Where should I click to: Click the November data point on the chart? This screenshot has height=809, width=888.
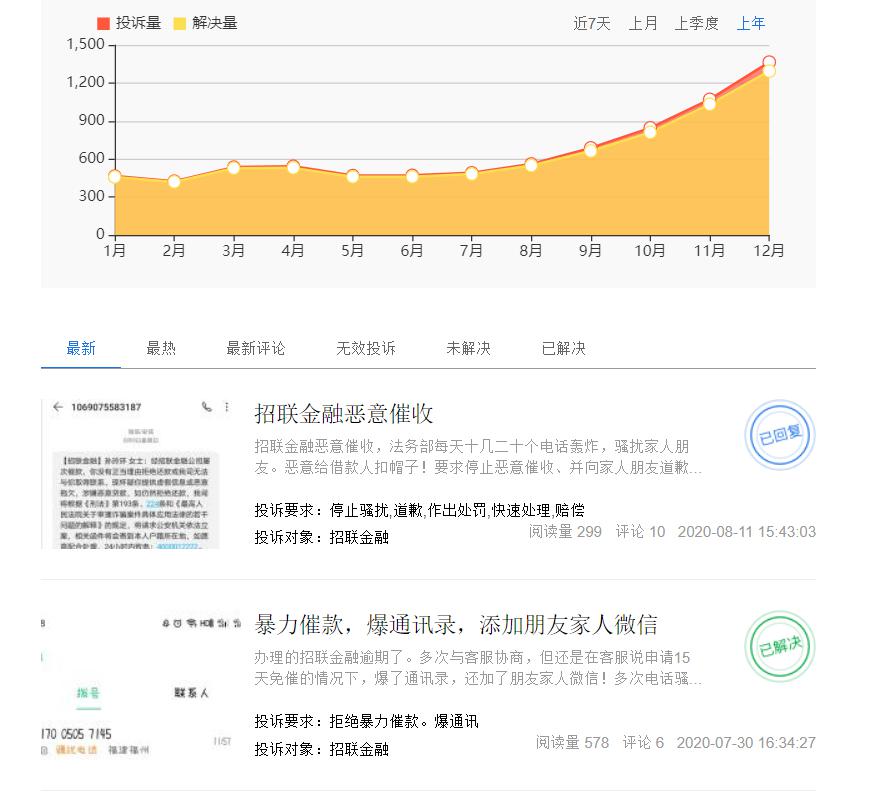point(709,100)
